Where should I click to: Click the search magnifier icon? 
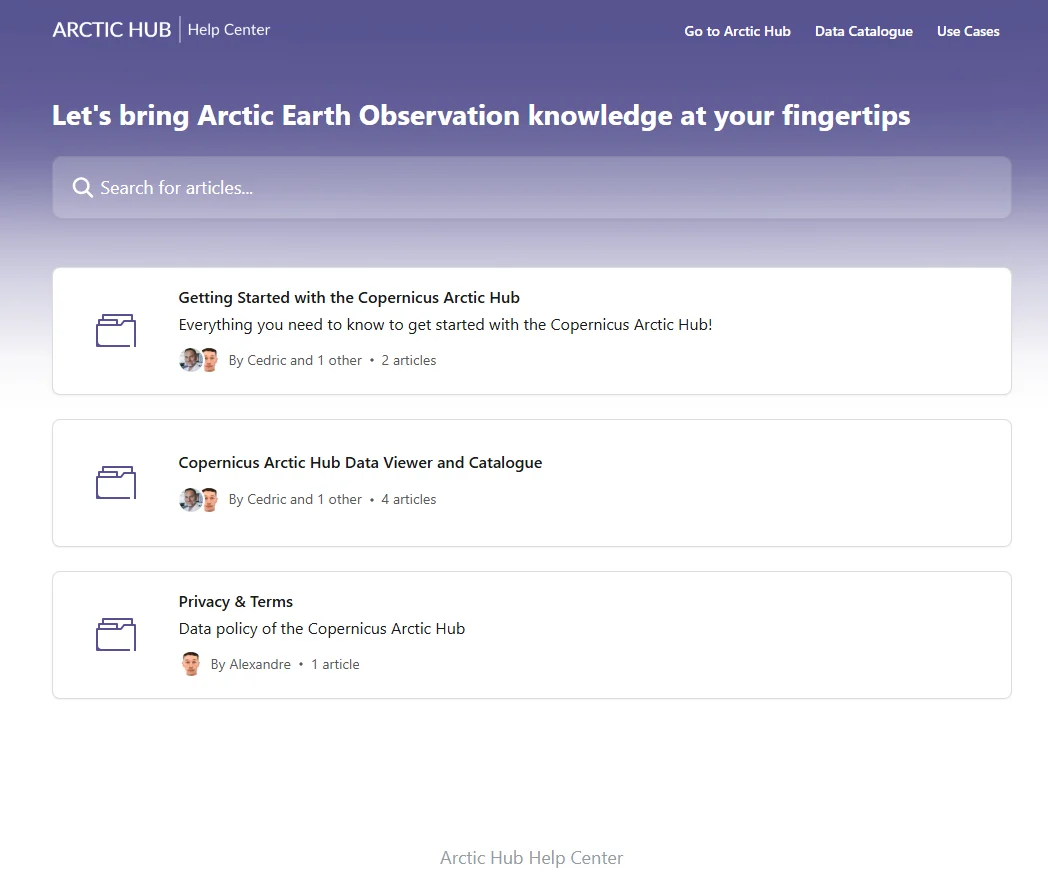(83, 188)
